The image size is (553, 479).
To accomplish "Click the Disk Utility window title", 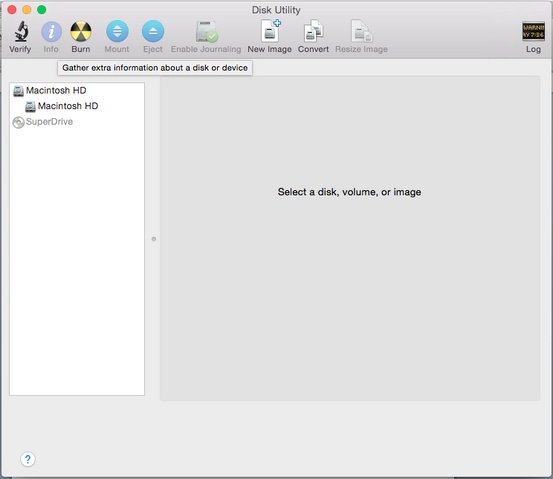I will (276, 10).
